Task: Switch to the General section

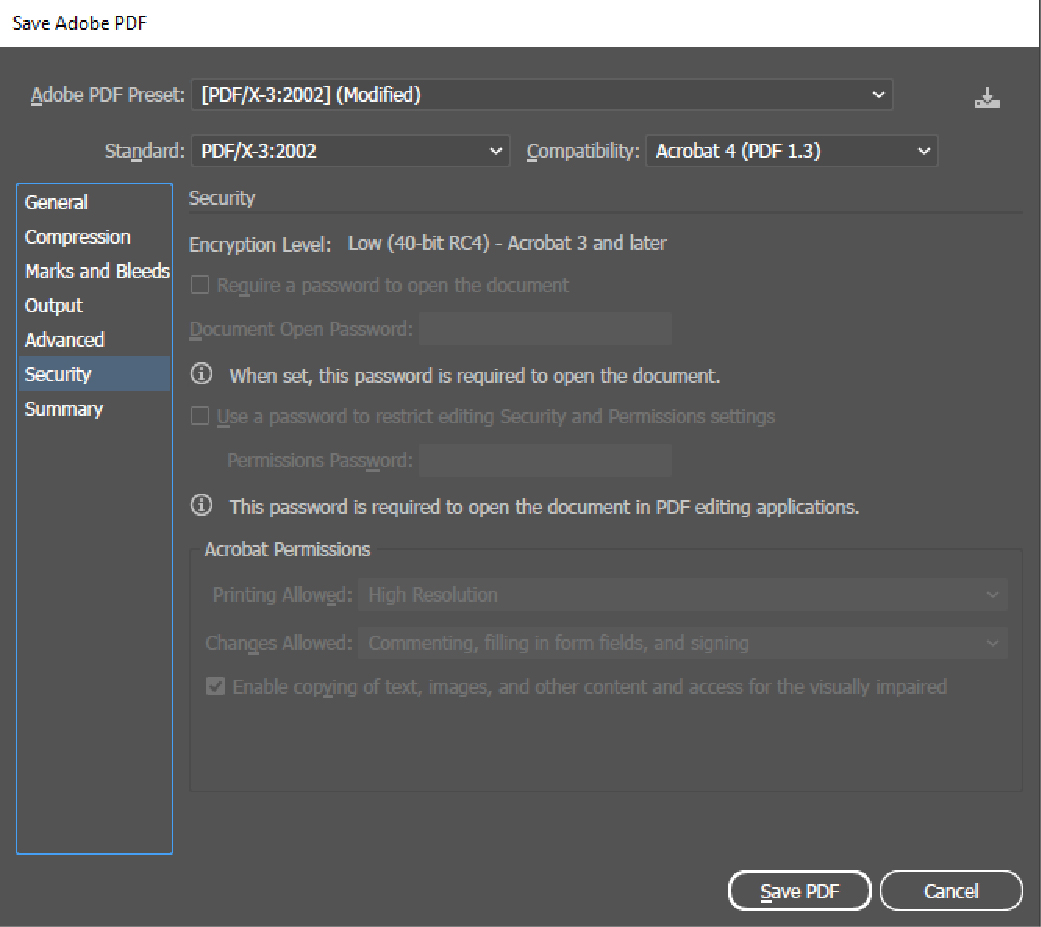Action: [x=57, y=202]
